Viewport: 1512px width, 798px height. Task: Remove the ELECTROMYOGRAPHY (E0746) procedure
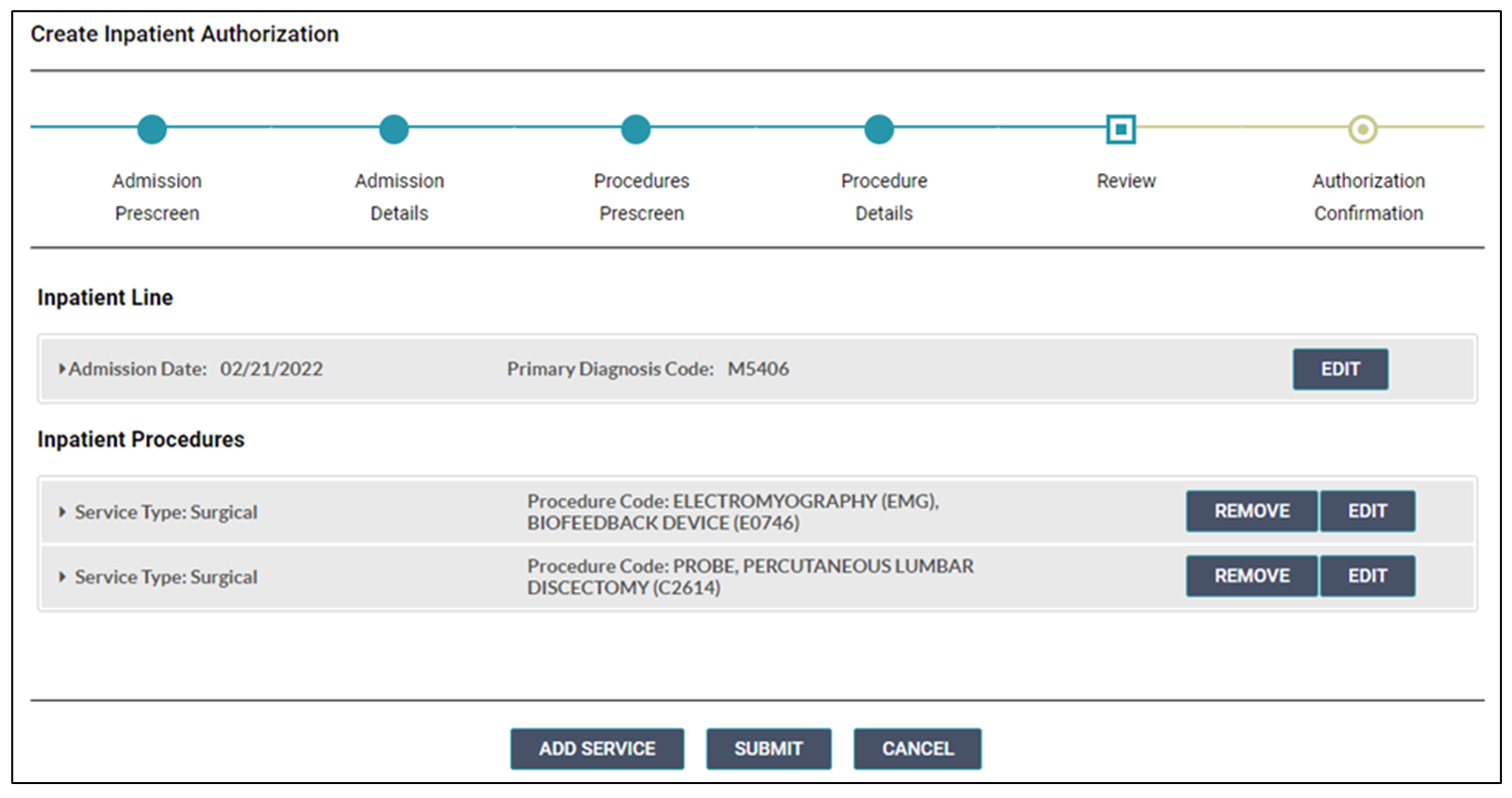(1250, 511)
